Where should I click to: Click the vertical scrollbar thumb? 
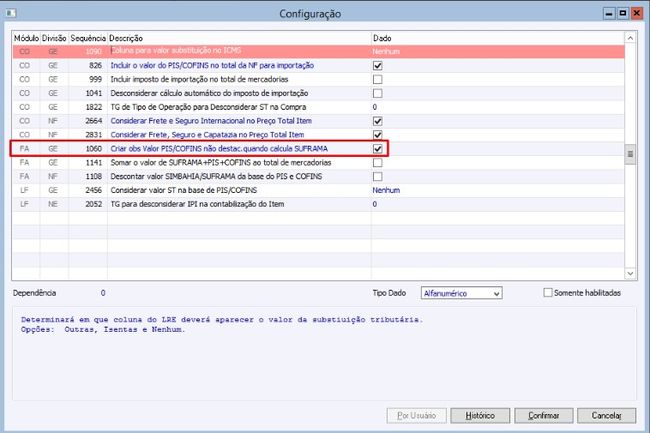coord(630,154)
